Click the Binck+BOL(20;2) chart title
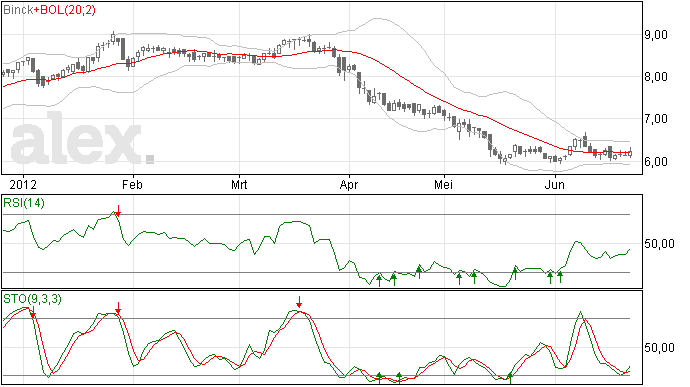The image size is (690, 387). [x=49, y=10]
